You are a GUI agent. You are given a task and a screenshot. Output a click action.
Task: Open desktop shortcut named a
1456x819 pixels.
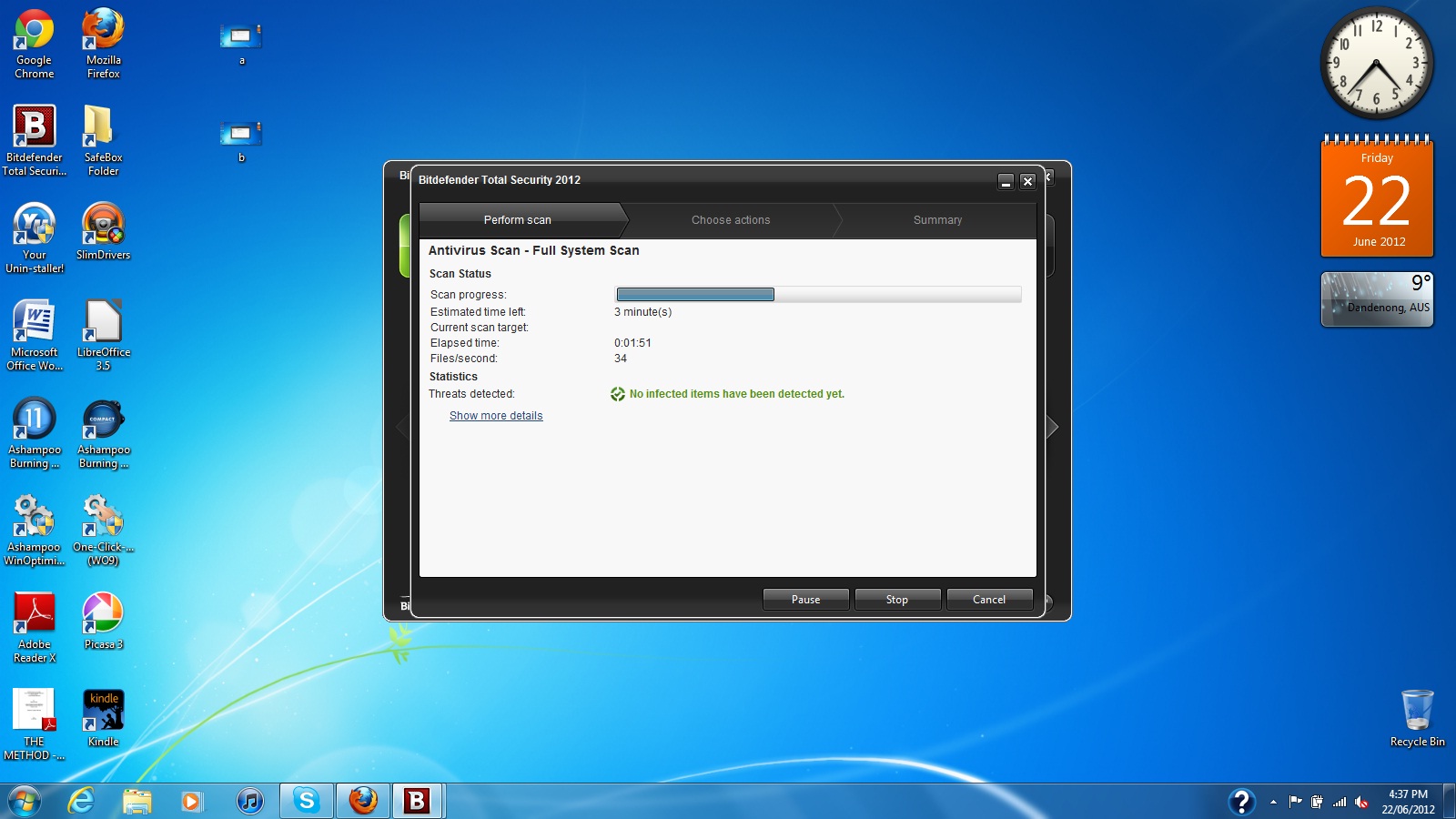241,44
